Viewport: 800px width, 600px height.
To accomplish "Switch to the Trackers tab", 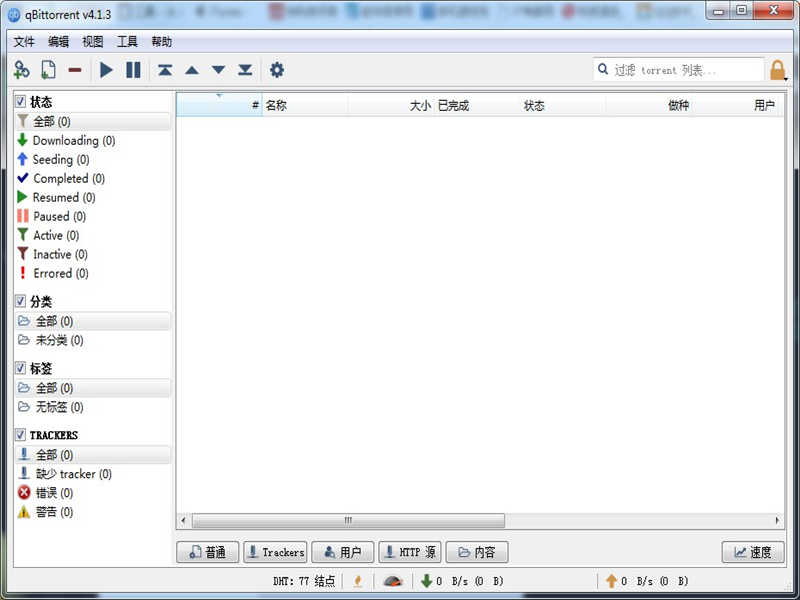I will (276, 552).
